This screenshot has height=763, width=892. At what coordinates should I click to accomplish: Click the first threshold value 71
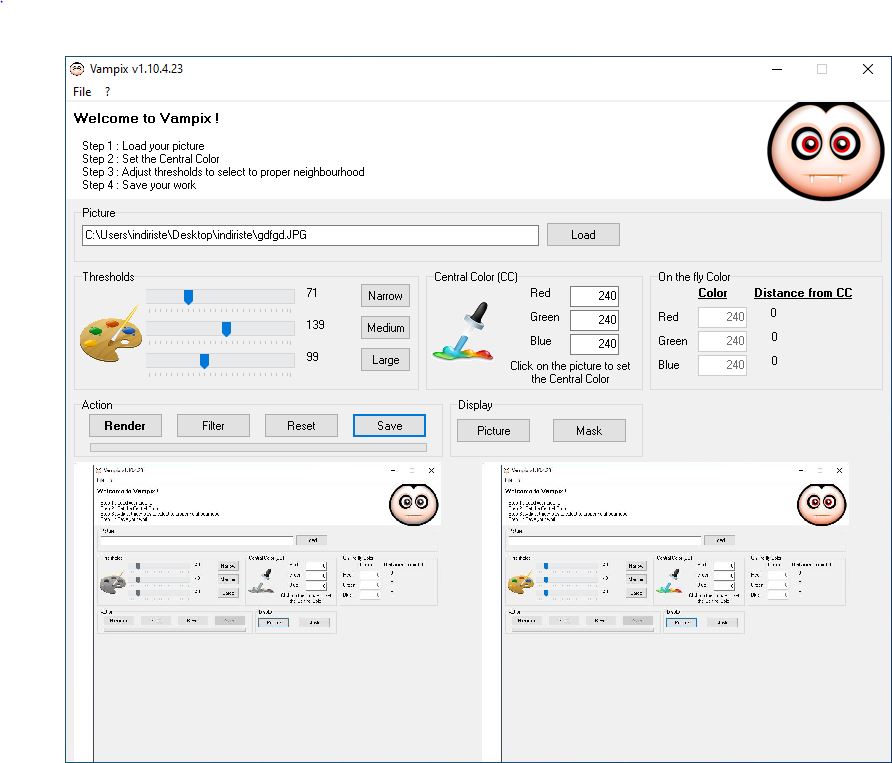(x=311, y=293)
